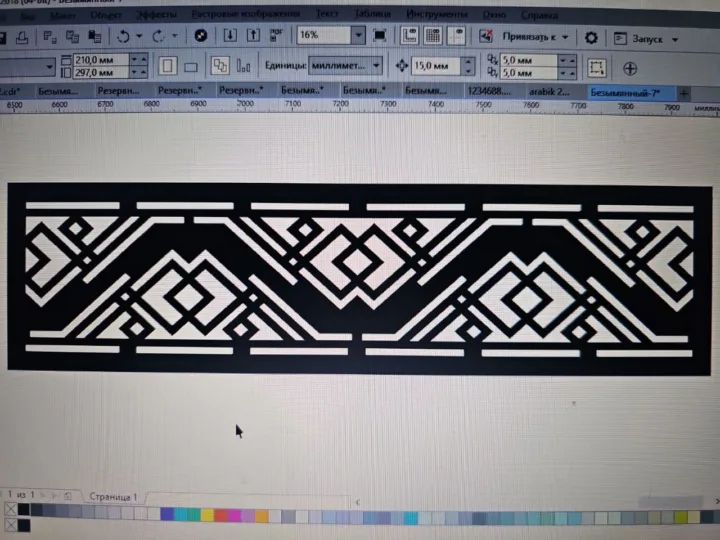Click the Import icon
Image resolution: width=720 pixels, height=540 pixels.
pos(230,35)
